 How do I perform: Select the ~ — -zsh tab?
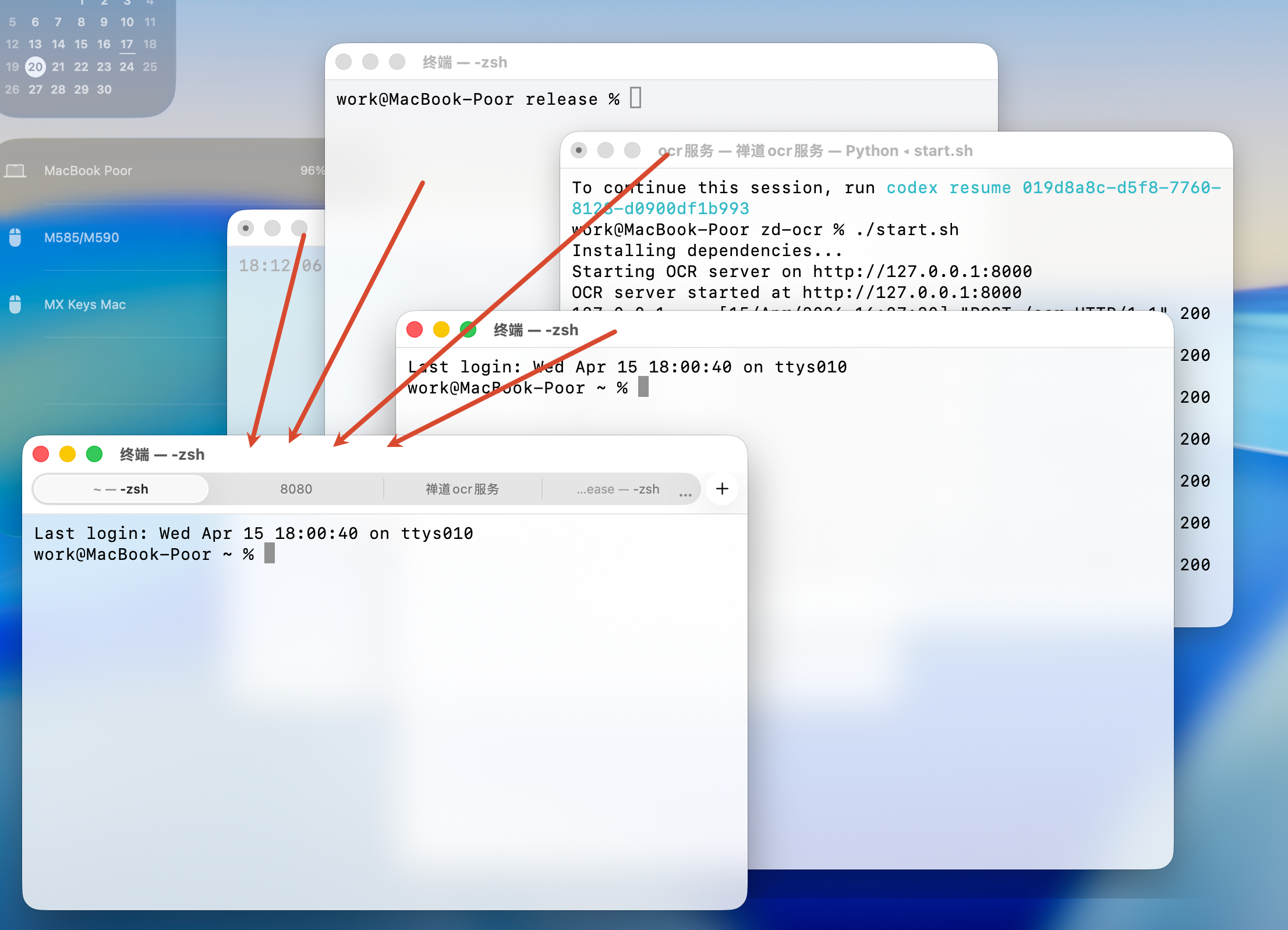pyautogui.click(x=121, y=489)
